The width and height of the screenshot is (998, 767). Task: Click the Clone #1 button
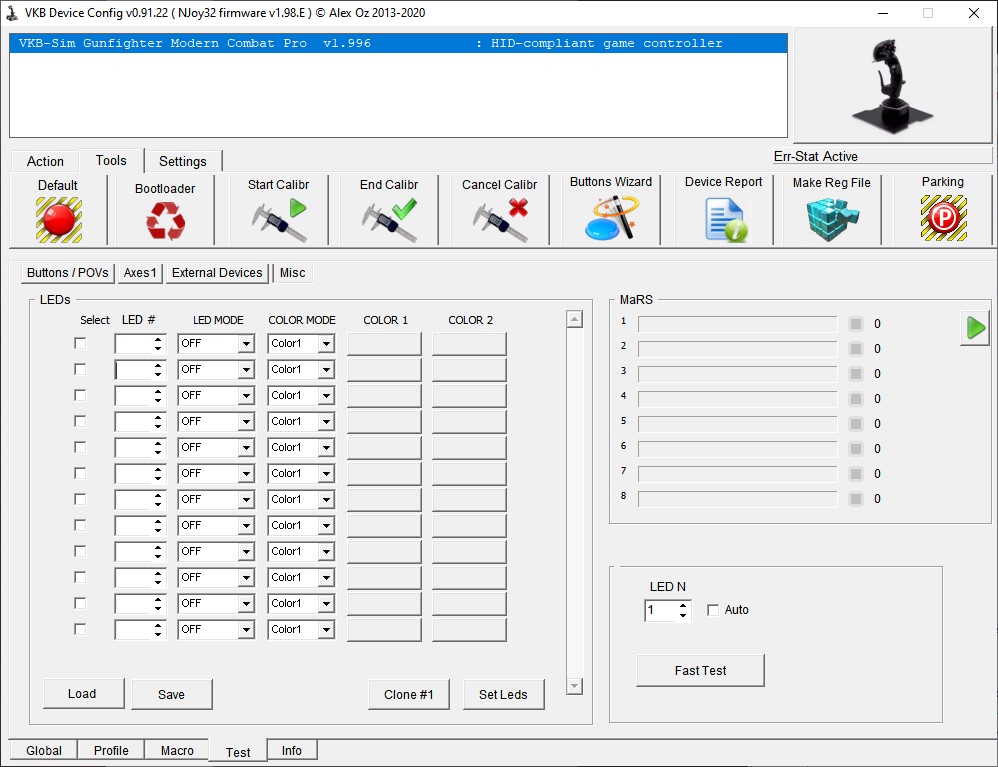coord(409,694)
